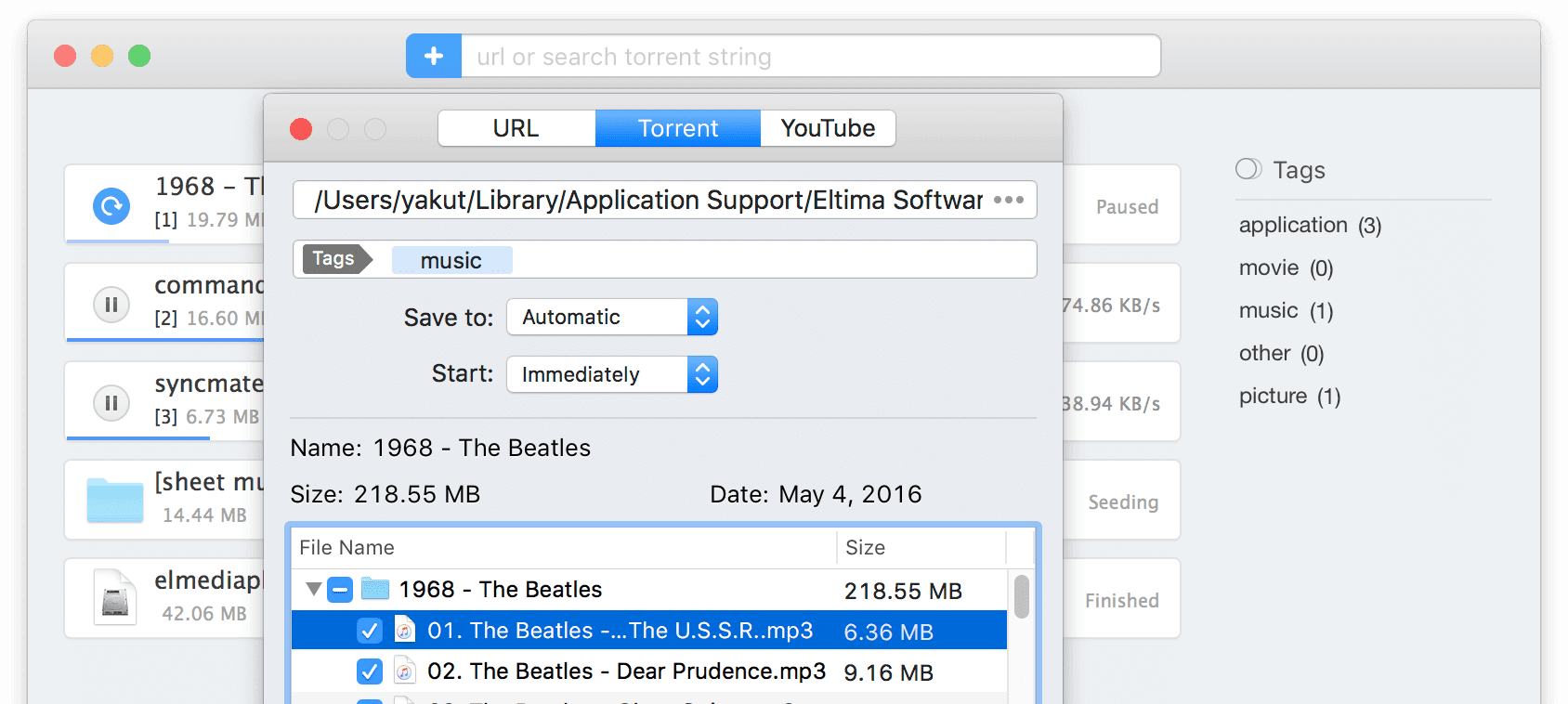This screenshot has width=1568, height=704.
Task: Pause the commander download
Action: tap(111, 305)
